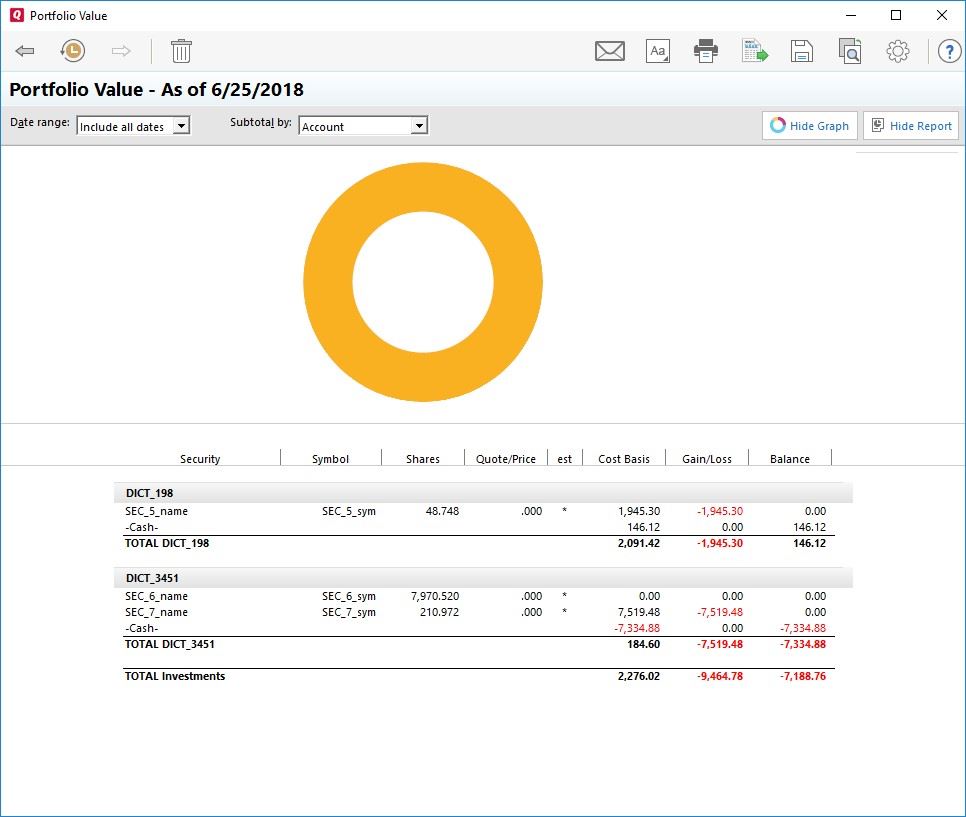
Task: Email the report via envelope icon
Action: click(609, 51)
